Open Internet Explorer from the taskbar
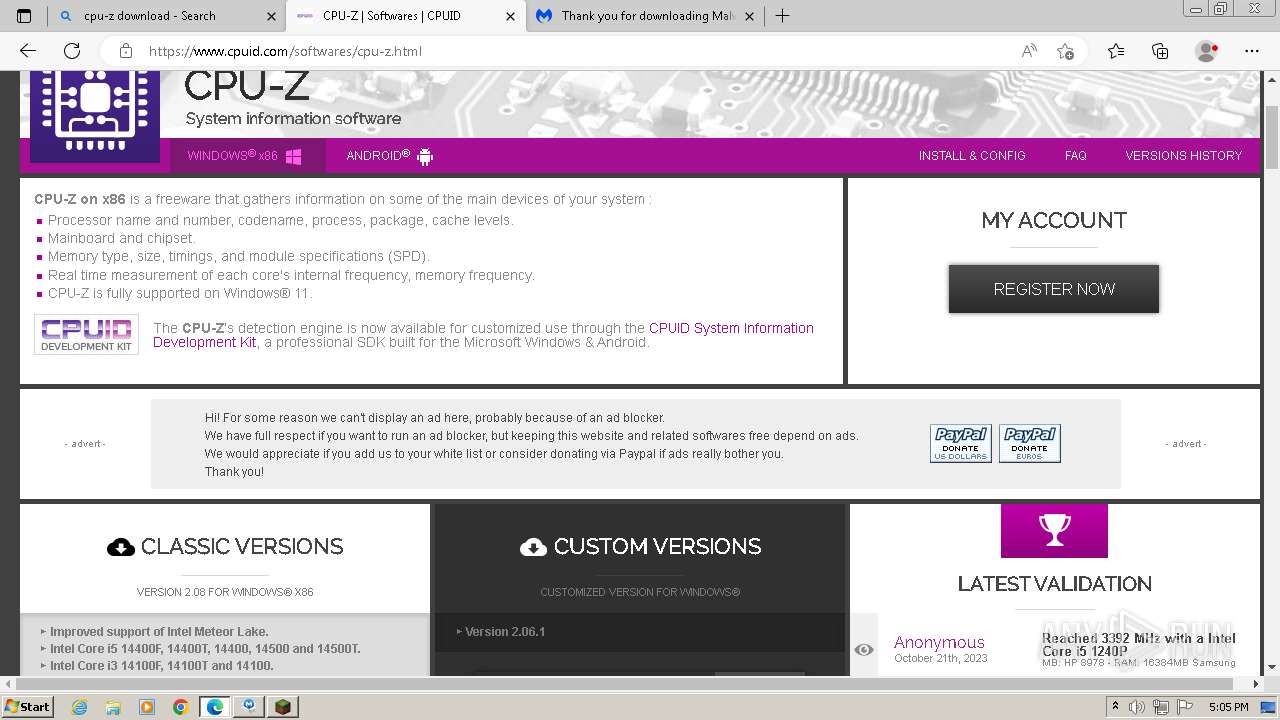1280x720 pixels. pos(80,707)
